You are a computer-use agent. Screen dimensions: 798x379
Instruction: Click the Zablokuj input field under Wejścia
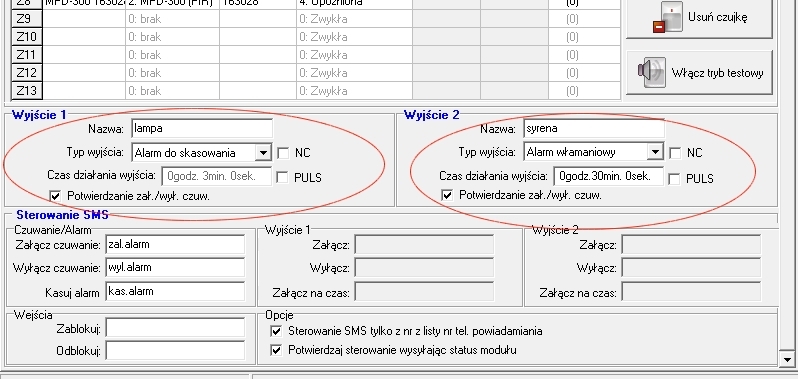(175, 329)
